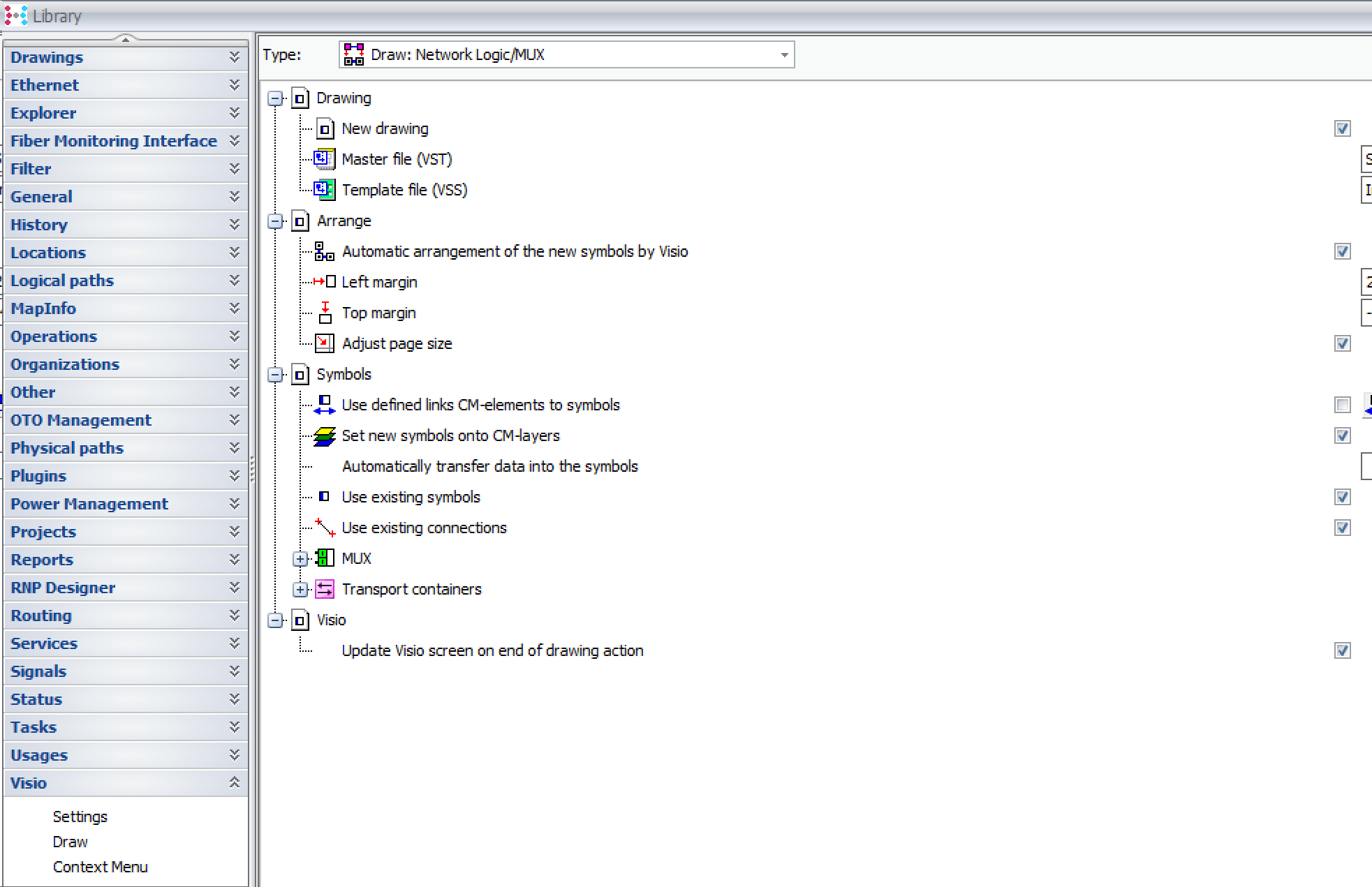Toggle Set new symbols onto CM-layers checkbox
This screenshot has width=1372, height=887.
tap(1342, 435)
